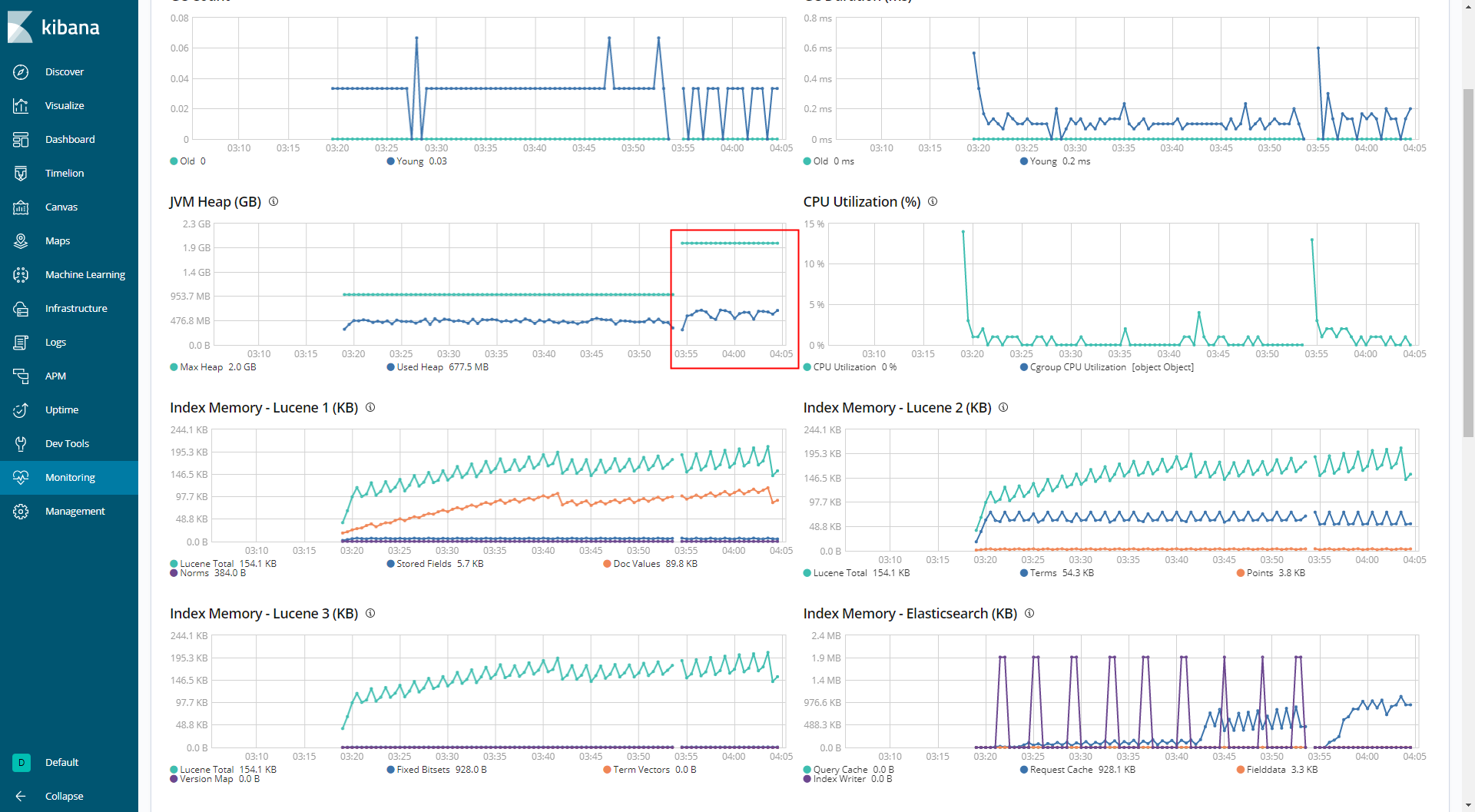Image resolution: width=1475 pixels, height=812 pixels.
Task: Click the JVM Heap info icon
Action: coord(273,201)
